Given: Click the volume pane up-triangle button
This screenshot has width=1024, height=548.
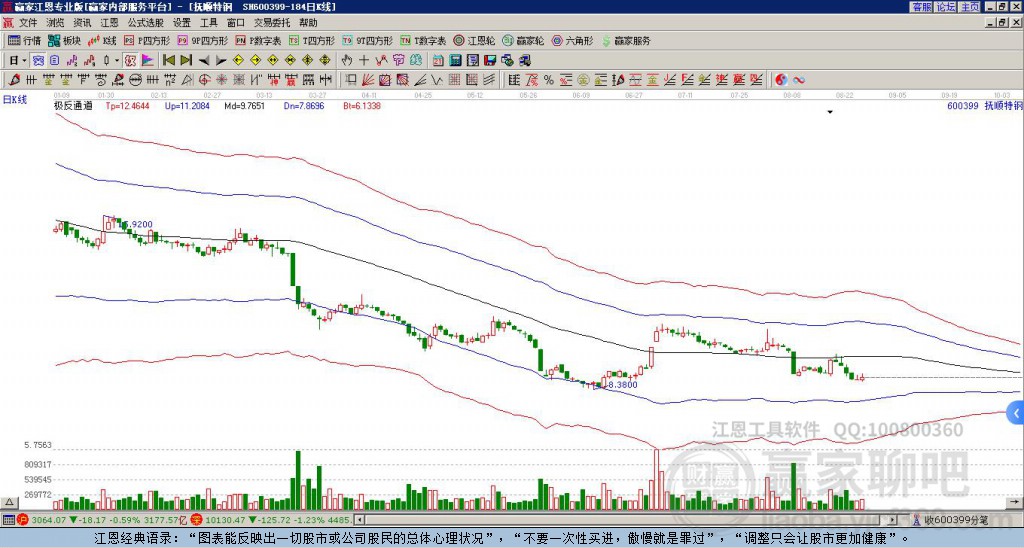Looking at the screenshot, I should pos(9,502).
